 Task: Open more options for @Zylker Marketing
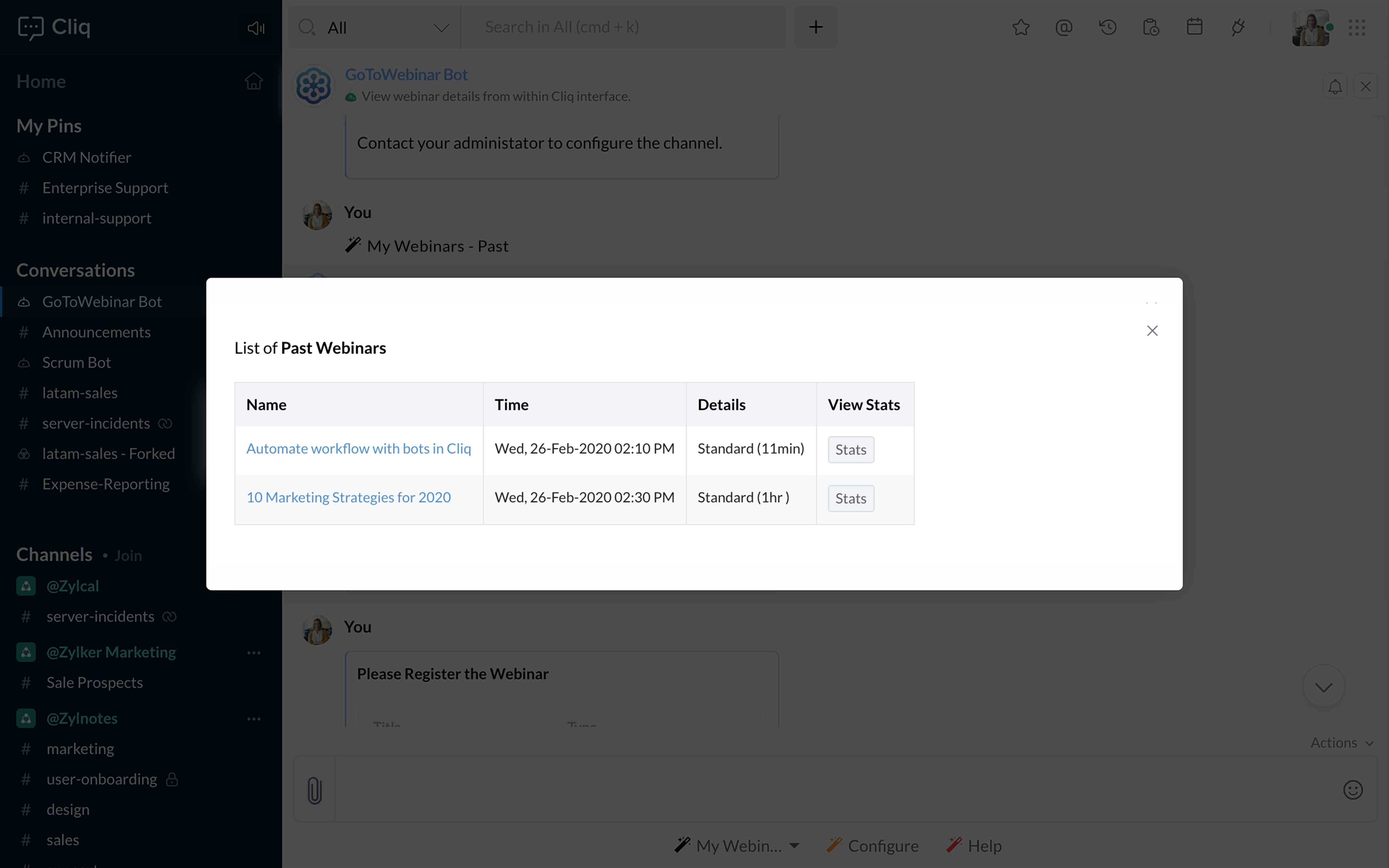(254, 653)
